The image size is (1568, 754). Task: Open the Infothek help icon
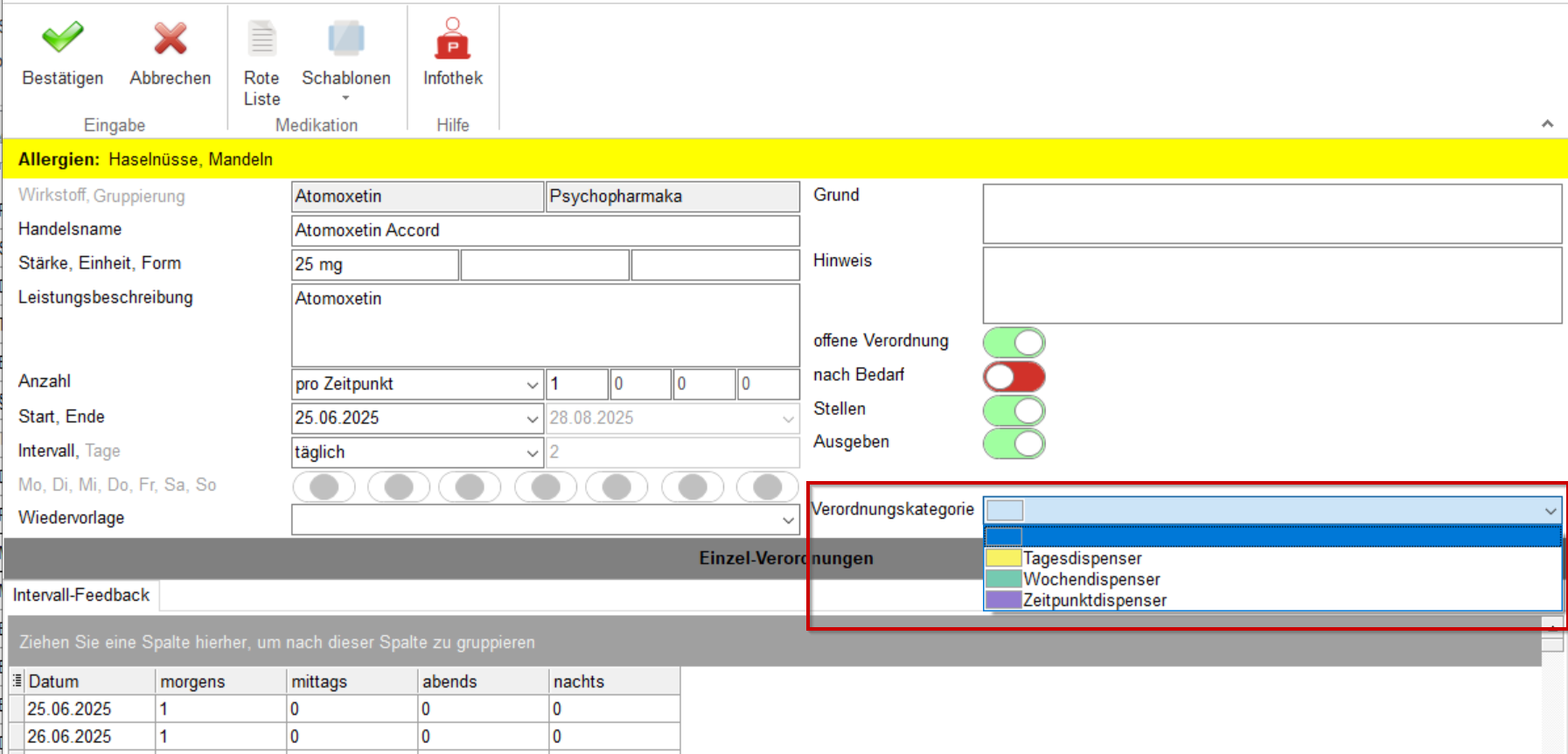coord(452,38)
